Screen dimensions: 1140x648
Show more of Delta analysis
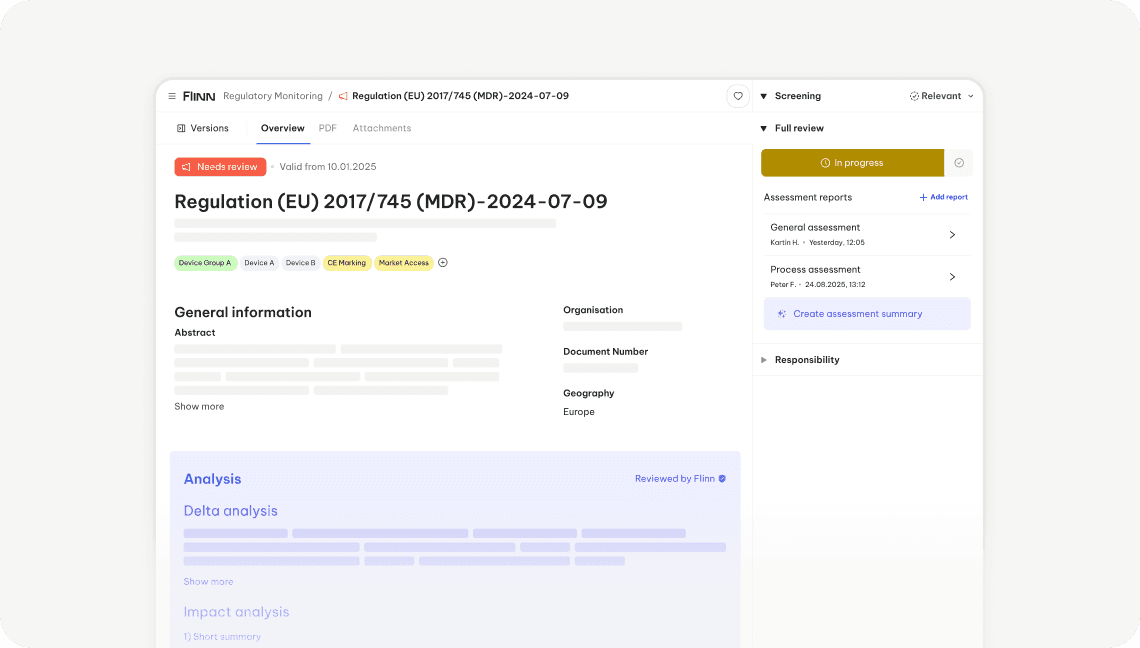(208, 582)
